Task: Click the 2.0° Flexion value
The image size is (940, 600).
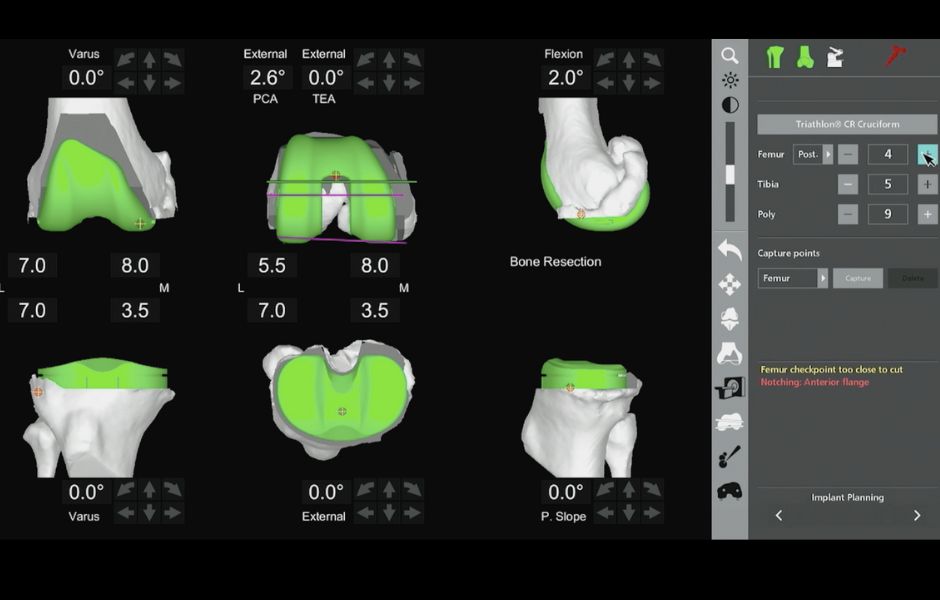Action: coord(565,77)
